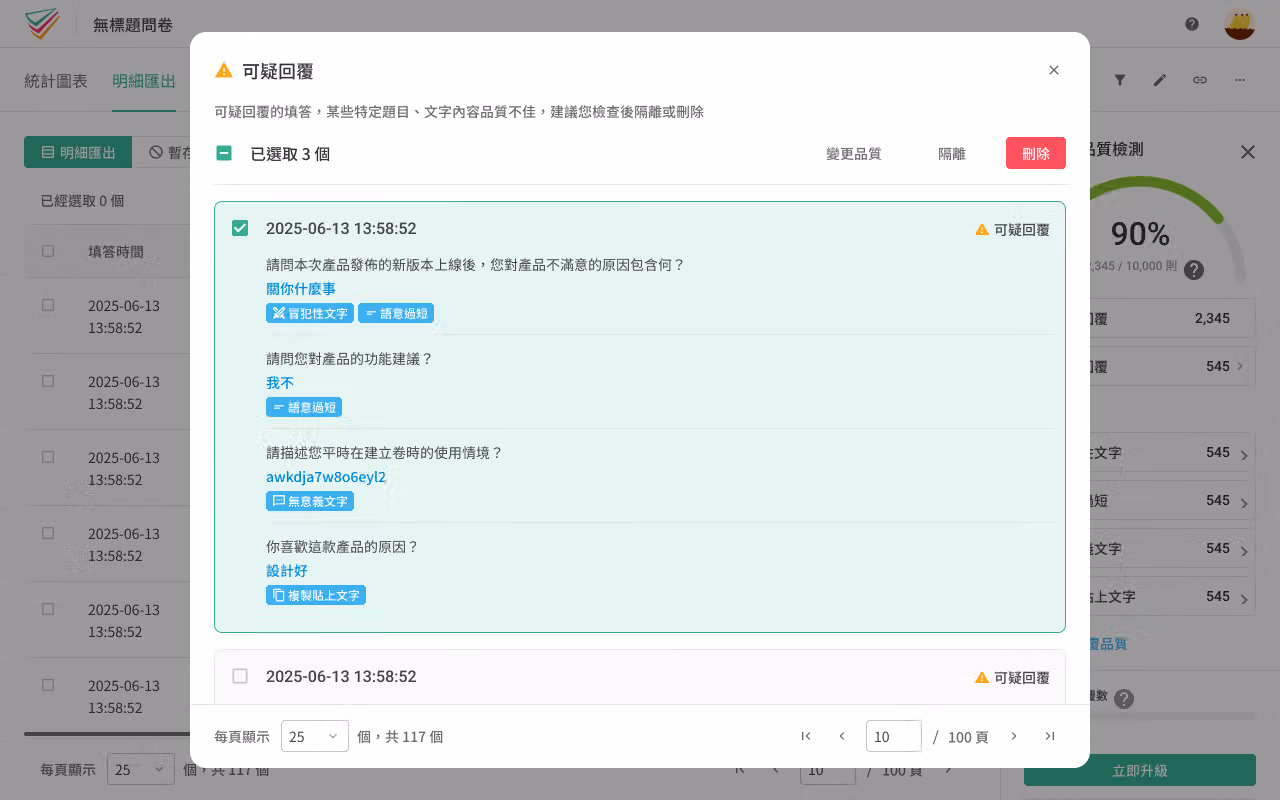Go to first page in dialog pagination

pyautogui.click(x=806, y=736)
